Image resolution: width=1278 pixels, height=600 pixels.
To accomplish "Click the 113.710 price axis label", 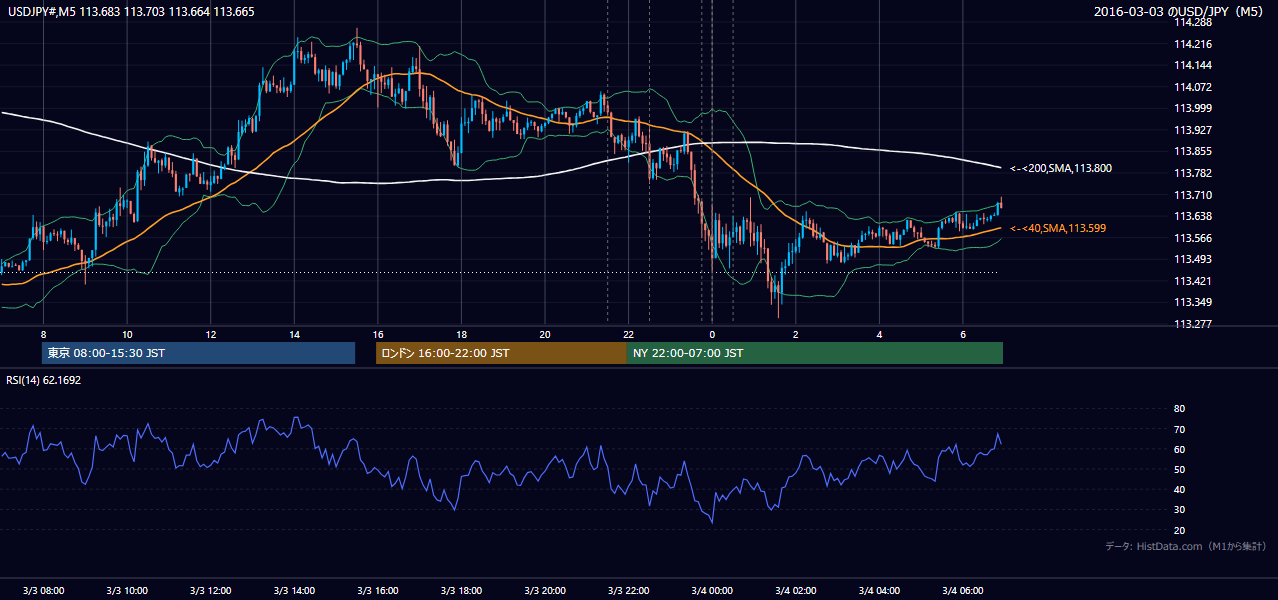I will point(1192,195).
